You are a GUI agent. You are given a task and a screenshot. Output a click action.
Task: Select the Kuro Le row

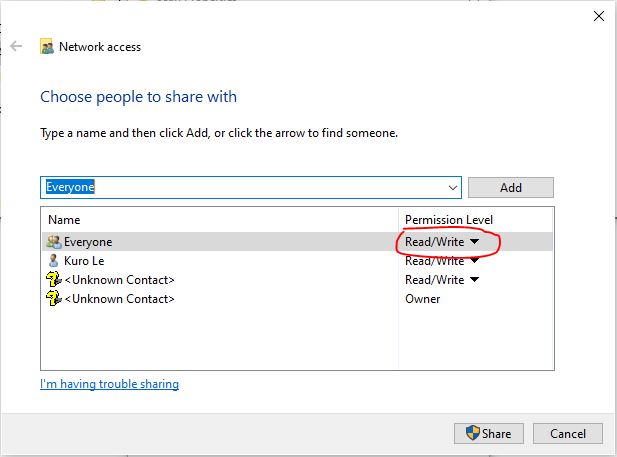(x=83, y=261)
